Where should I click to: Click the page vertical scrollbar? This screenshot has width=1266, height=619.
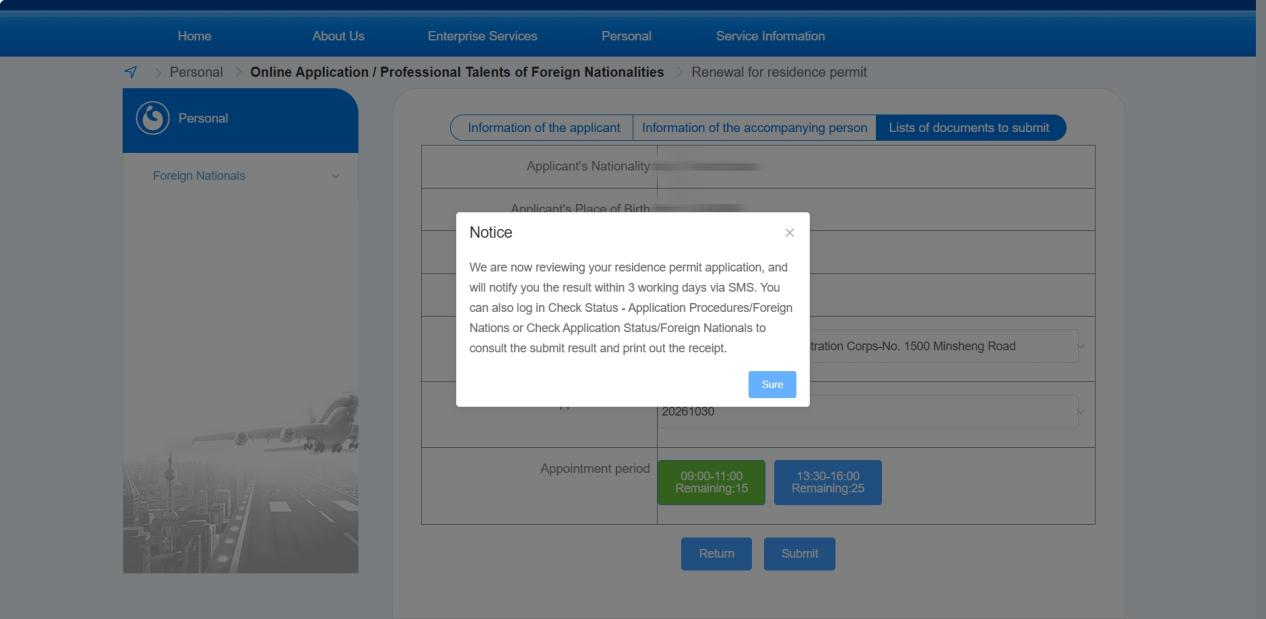(1261, 310)
